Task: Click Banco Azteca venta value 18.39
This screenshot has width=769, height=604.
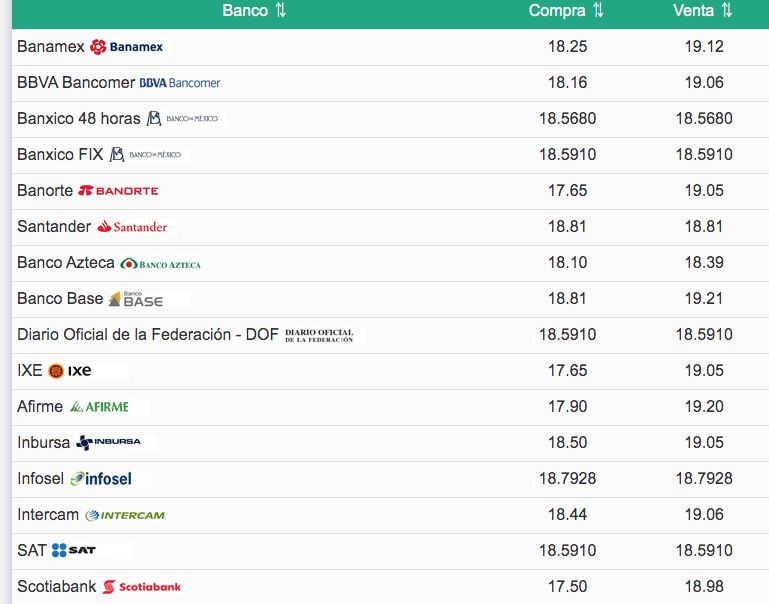Action: point(704,262)
